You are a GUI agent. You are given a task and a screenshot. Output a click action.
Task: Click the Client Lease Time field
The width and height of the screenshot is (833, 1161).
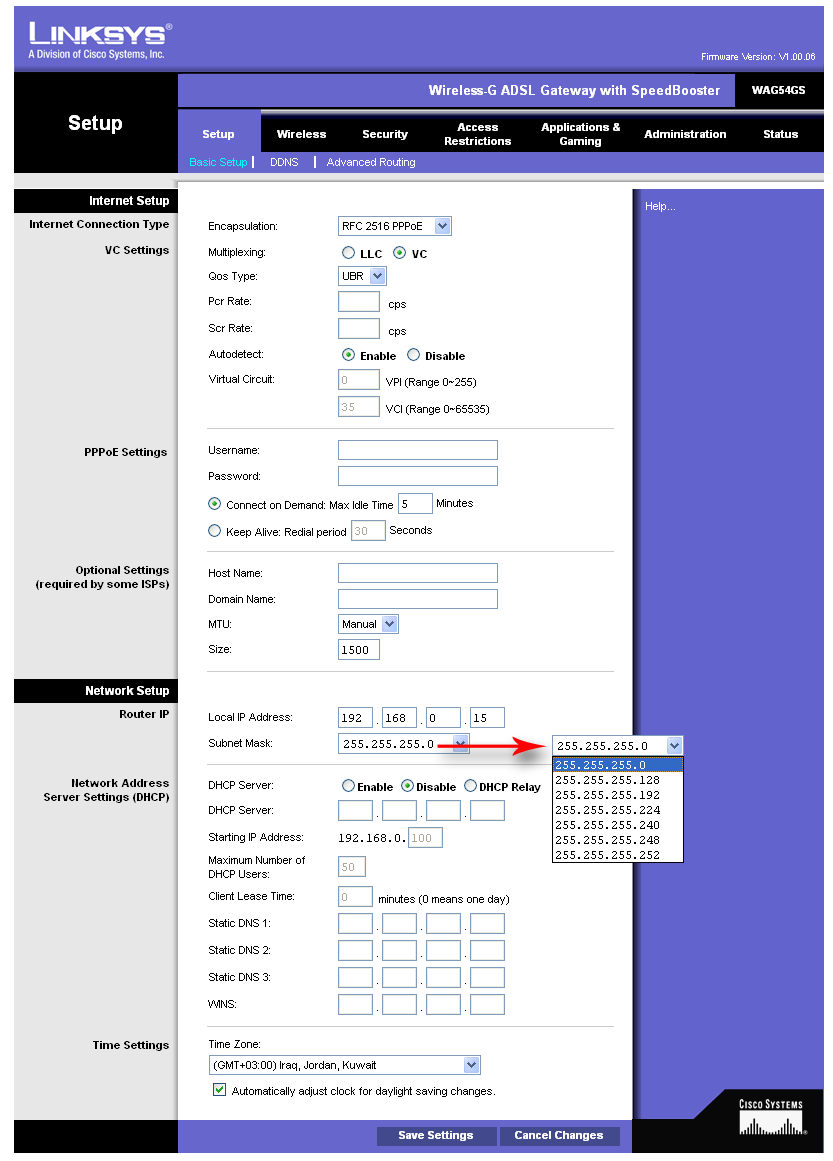coord(355,896)
